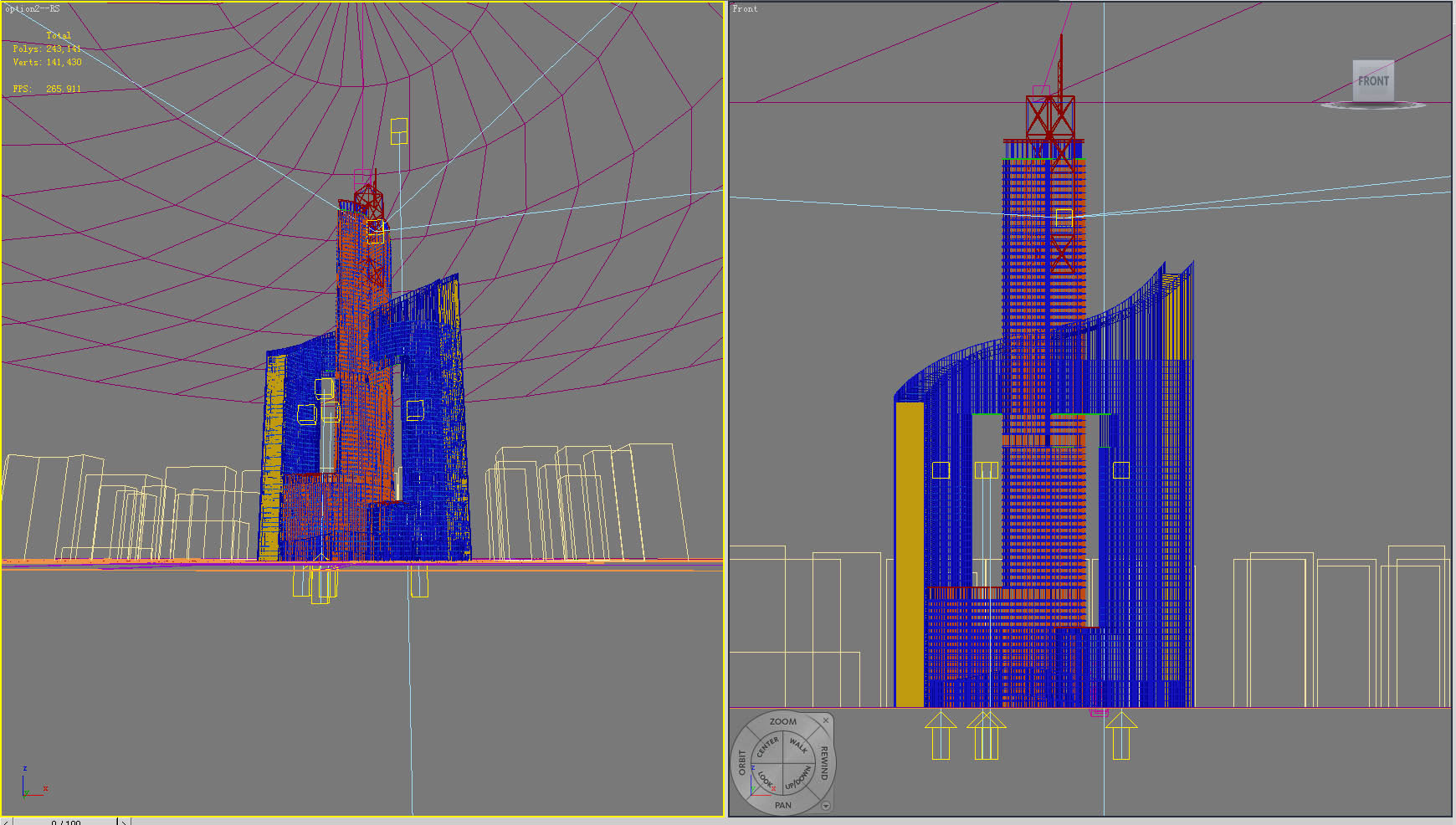This screenshot has height=825, width=1456.
Task: Activate the PAN wedge on the SteeringWheel
Action: pyautogui.click(x=784, y=805)
